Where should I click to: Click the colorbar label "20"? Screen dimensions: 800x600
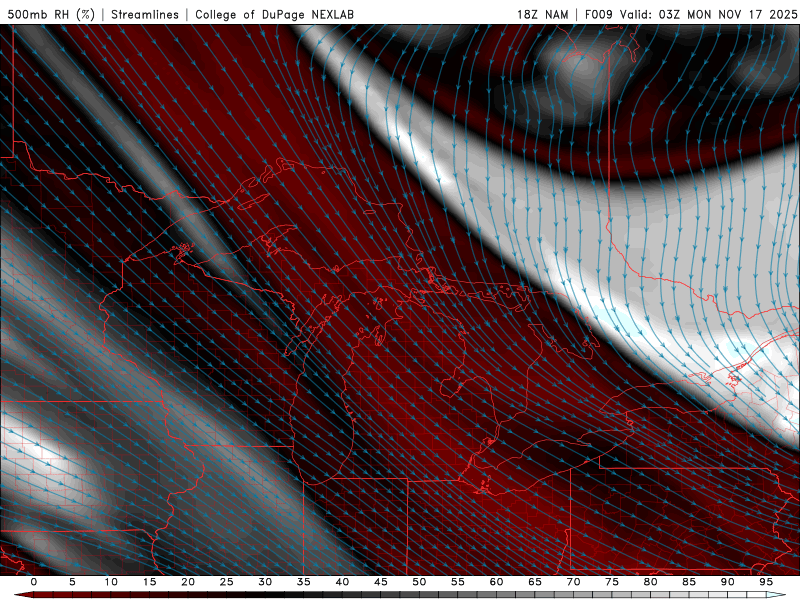coord(188,582)
